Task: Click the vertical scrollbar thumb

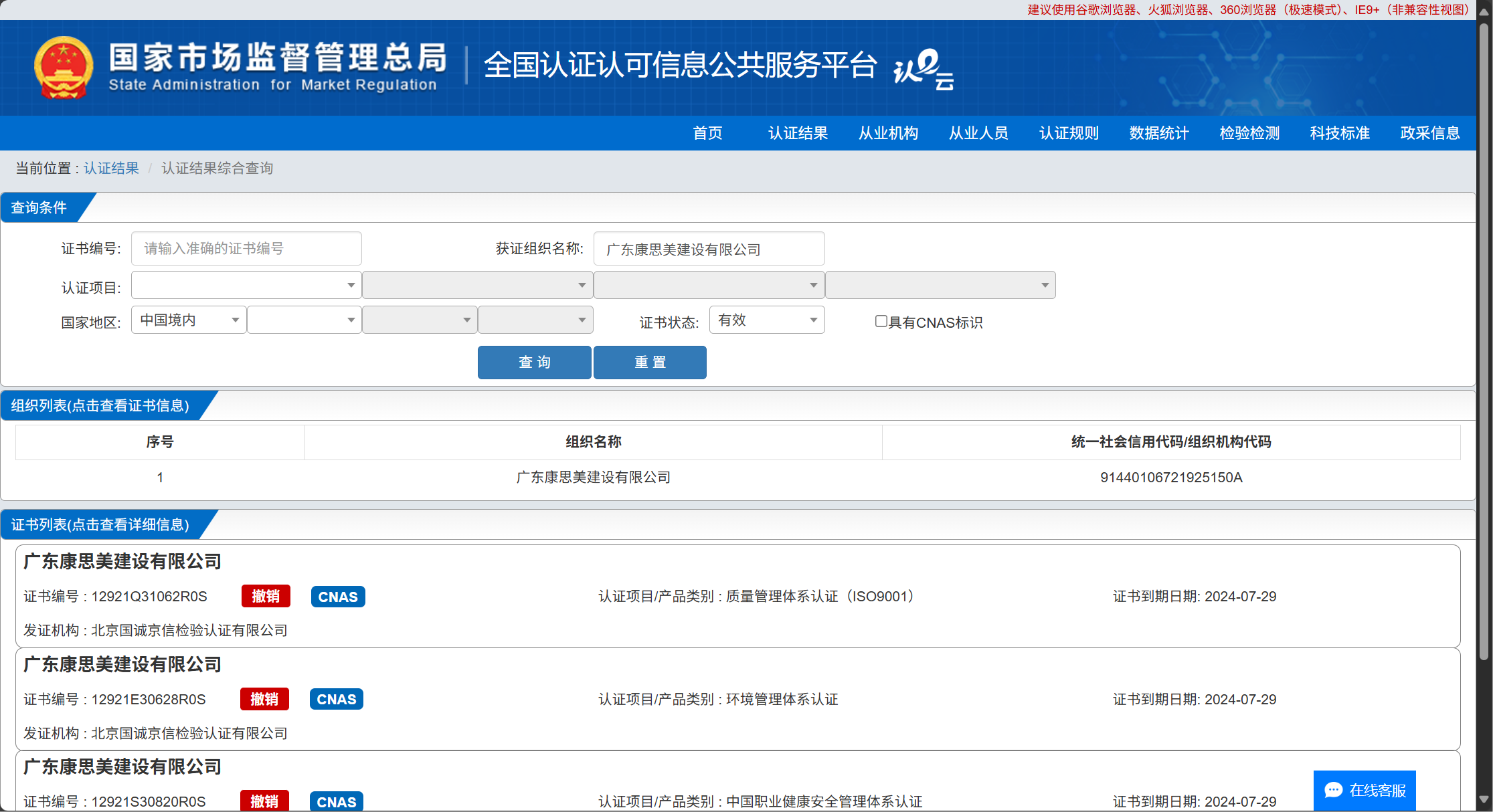Action: [x=1484, y=342]
